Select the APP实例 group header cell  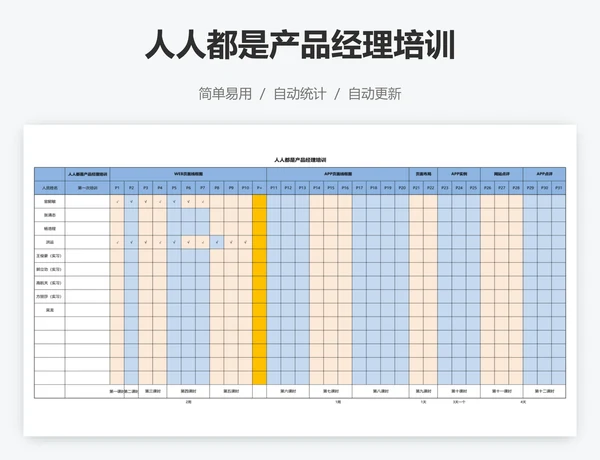[459, 174]
